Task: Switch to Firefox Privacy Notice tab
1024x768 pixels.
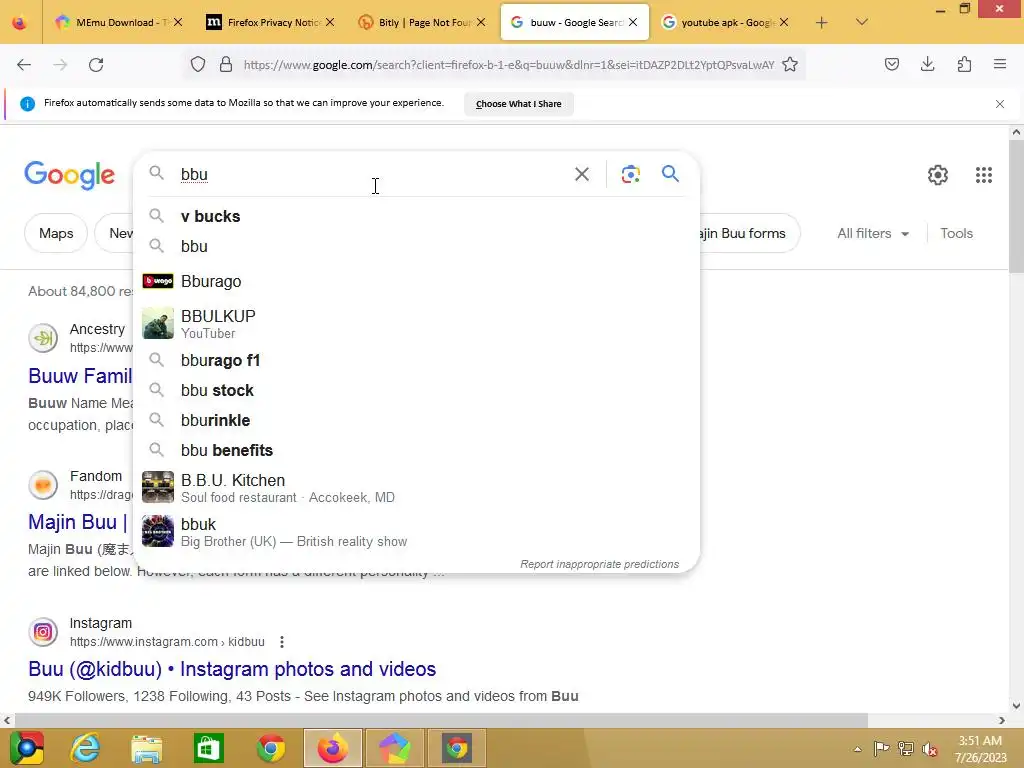Action: click(272, 23)
